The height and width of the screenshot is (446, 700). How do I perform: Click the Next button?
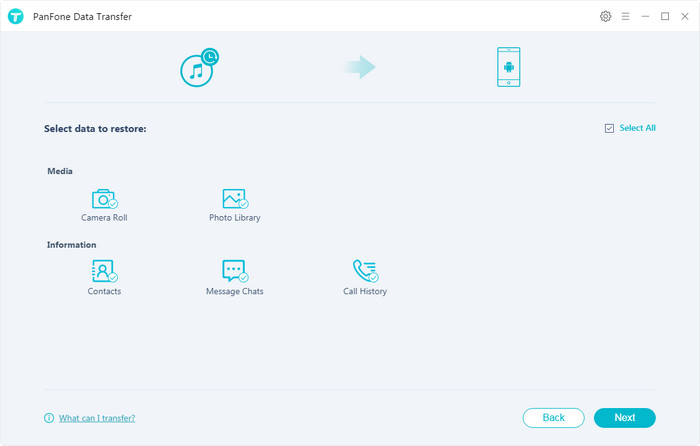click(625, 418)
